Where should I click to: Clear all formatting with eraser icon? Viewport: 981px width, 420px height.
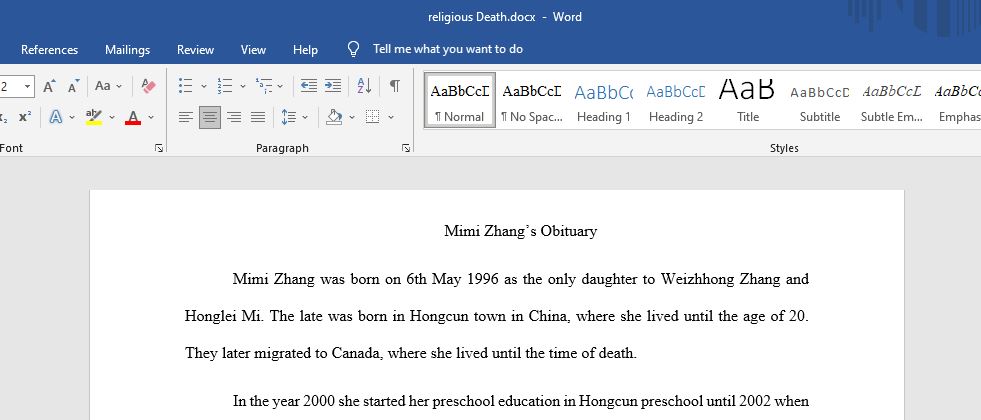[x=148, y=86]
